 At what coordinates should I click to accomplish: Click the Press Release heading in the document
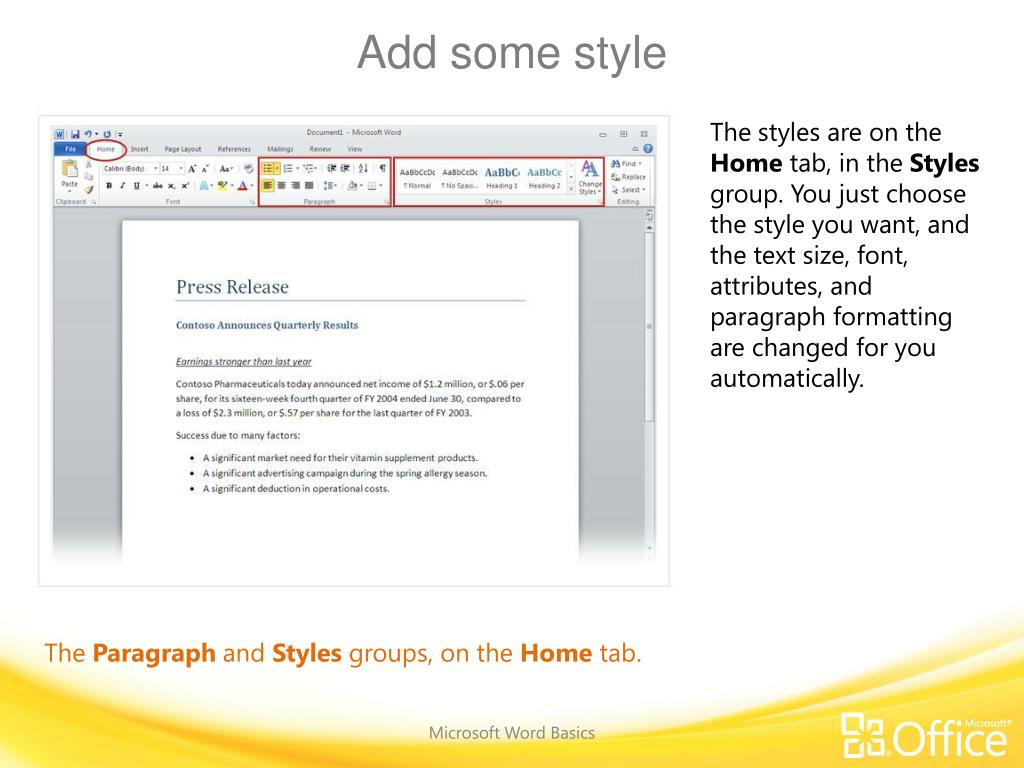pos(232,287)
